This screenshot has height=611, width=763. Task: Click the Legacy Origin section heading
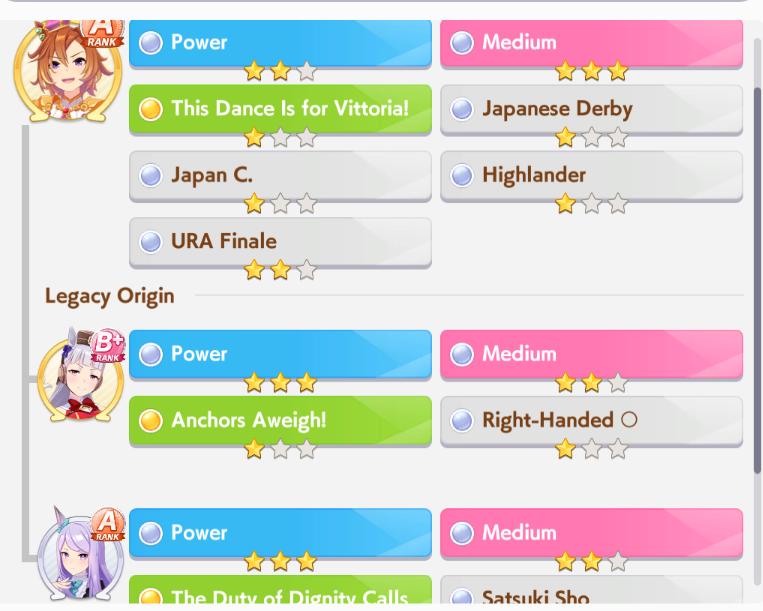[x=109, y=296]
